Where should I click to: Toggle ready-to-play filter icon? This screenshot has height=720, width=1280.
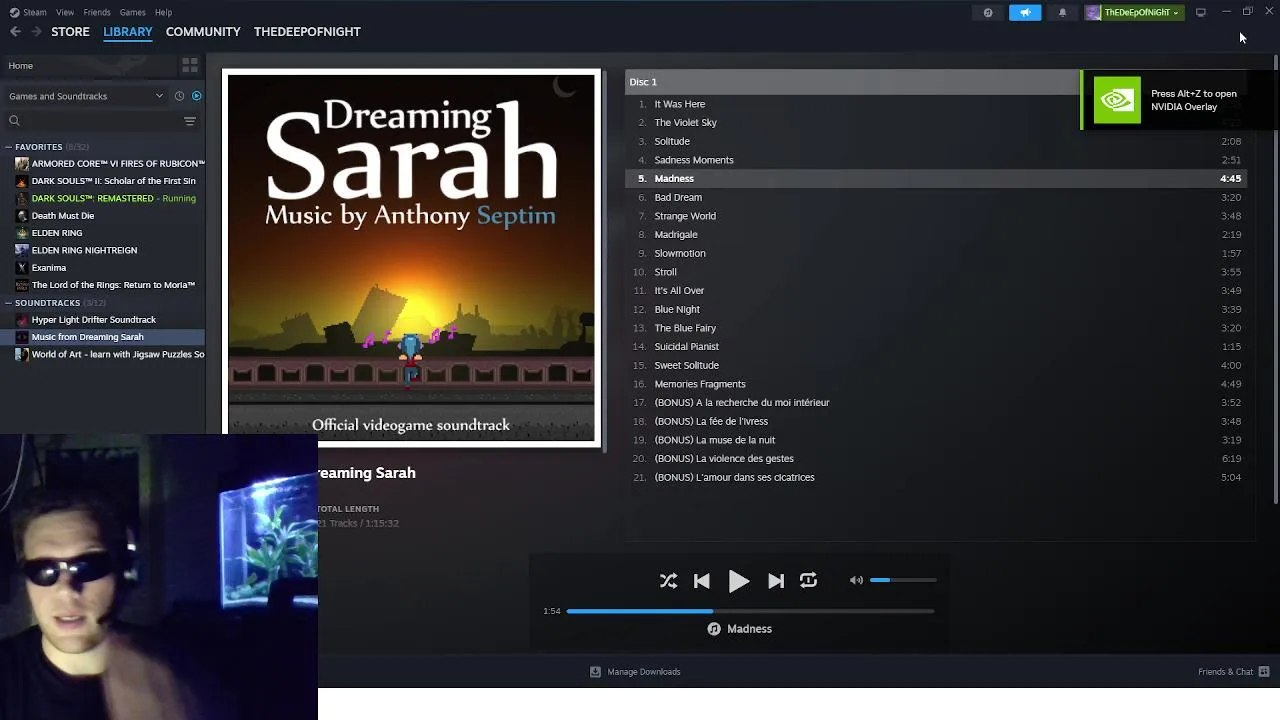point(196,96)
